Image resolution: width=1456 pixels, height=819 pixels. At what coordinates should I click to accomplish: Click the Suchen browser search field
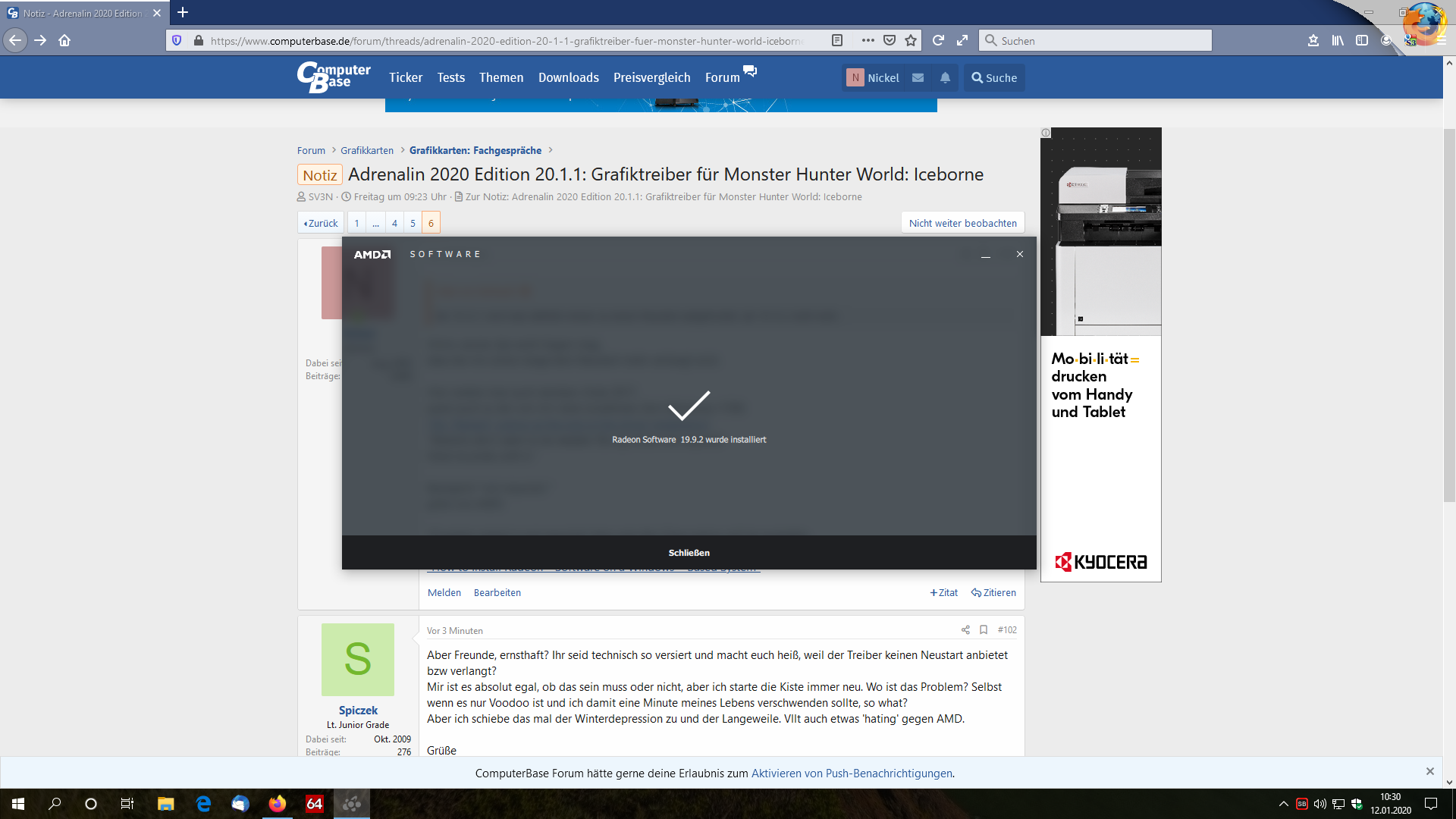pos(1100,41)
